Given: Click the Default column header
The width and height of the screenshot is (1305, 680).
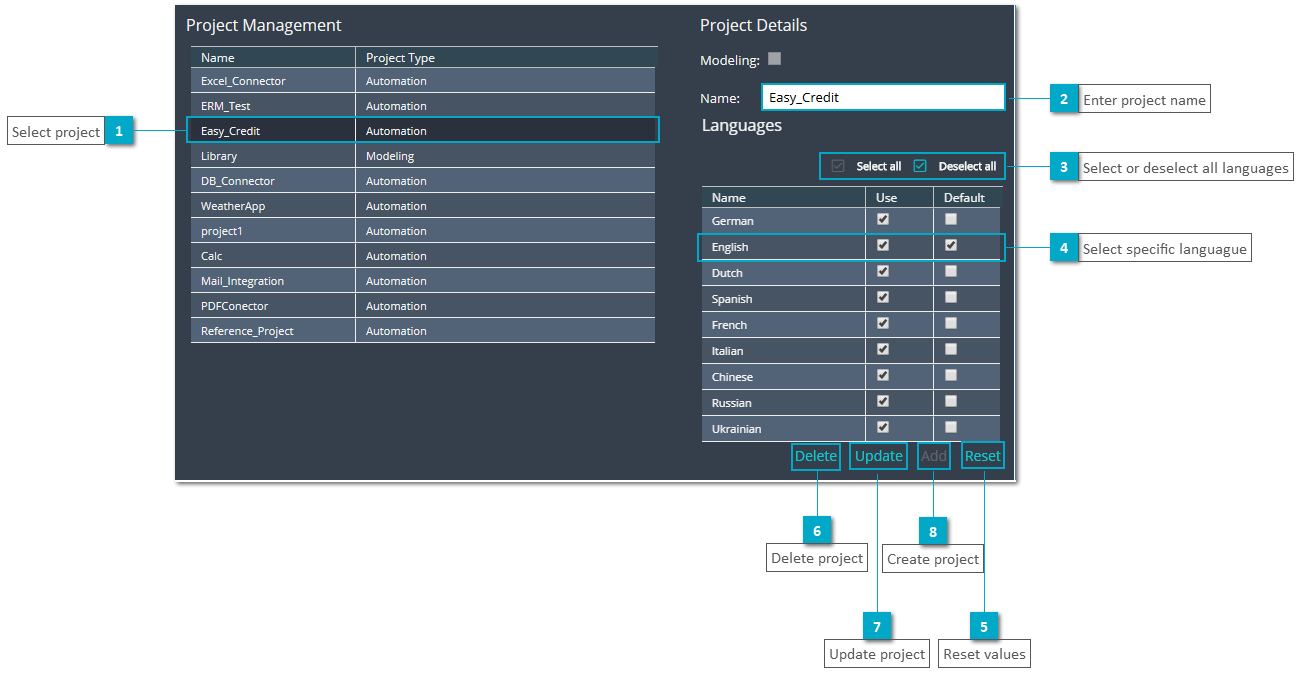Looking at the screenshot, I should tap(967, 197).
